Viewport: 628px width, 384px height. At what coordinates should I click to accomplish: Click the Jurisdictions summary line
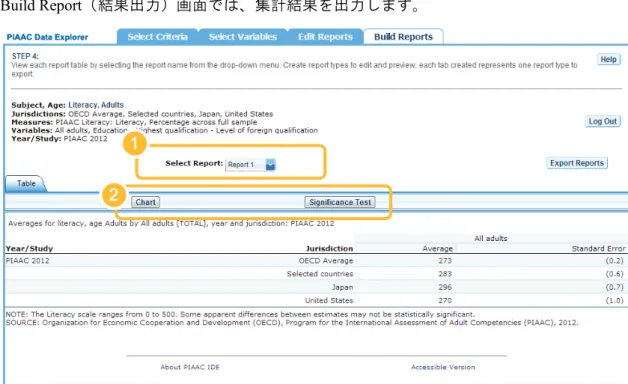pos(142,114)
